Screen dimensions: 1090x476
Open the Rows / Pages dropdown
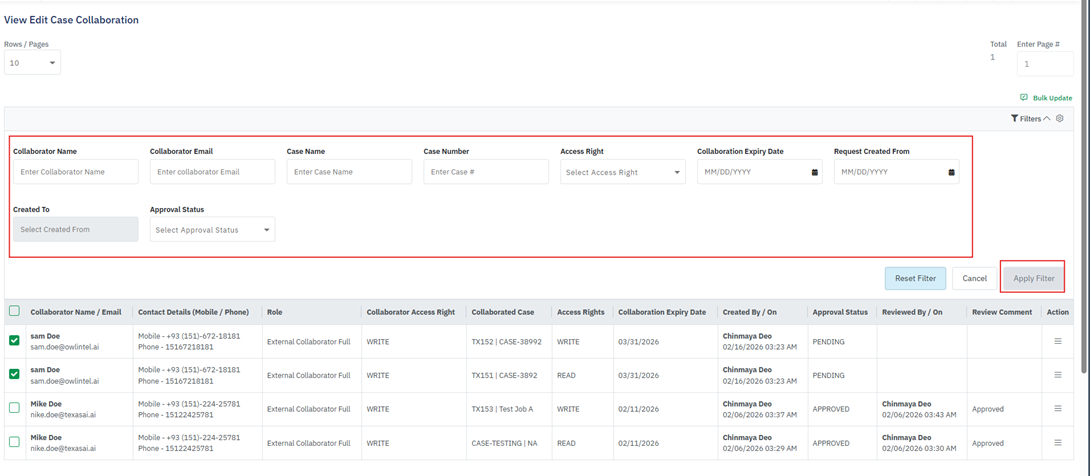[32, 63]
